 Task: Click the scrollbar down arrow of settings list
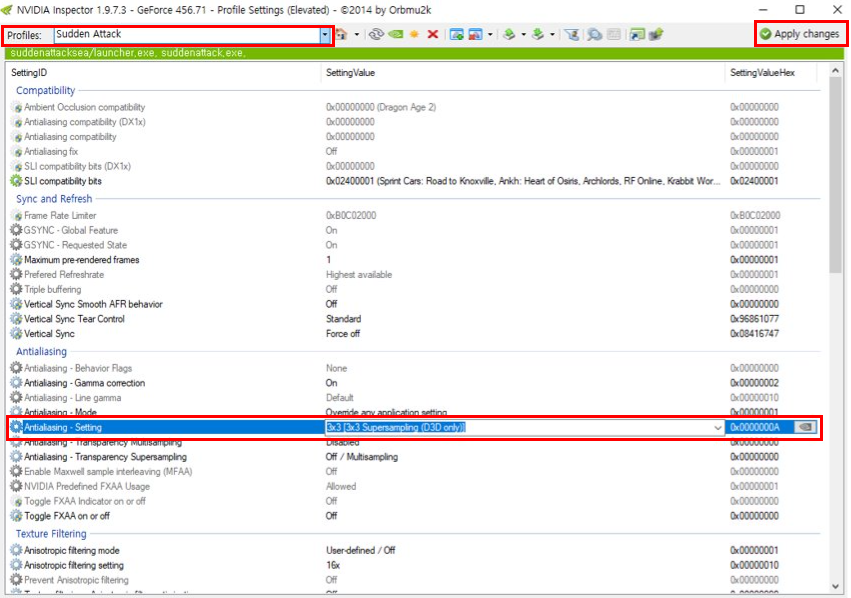pos(835,586)
